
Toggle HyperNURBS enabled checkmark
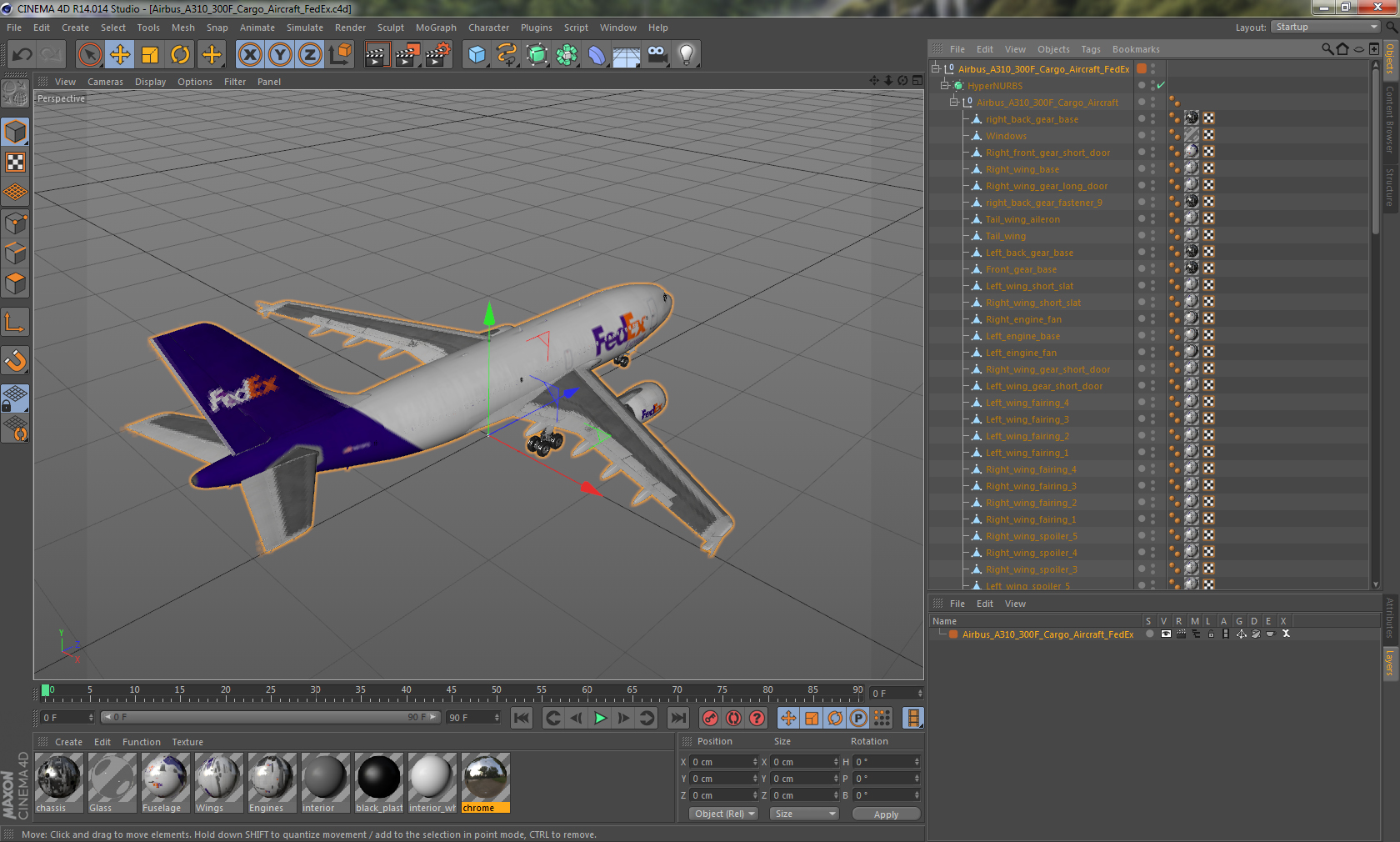point(1161,85)
